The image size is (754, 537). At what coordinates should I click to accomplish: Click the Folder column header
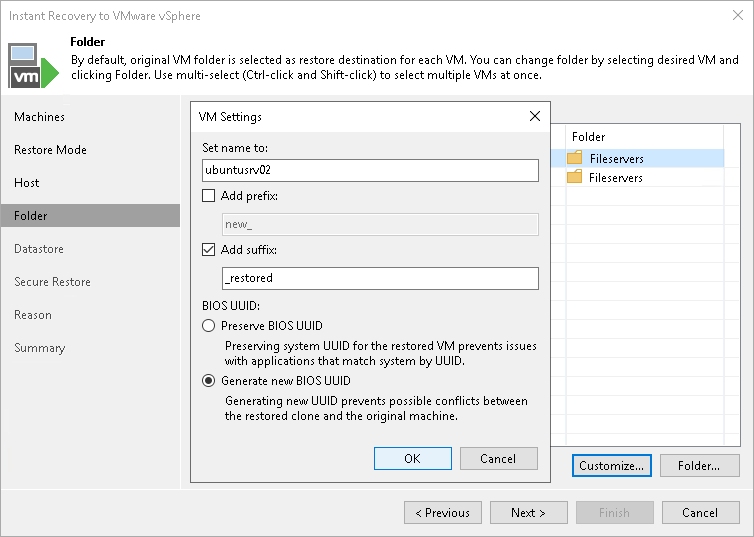[x=644, y=137]
